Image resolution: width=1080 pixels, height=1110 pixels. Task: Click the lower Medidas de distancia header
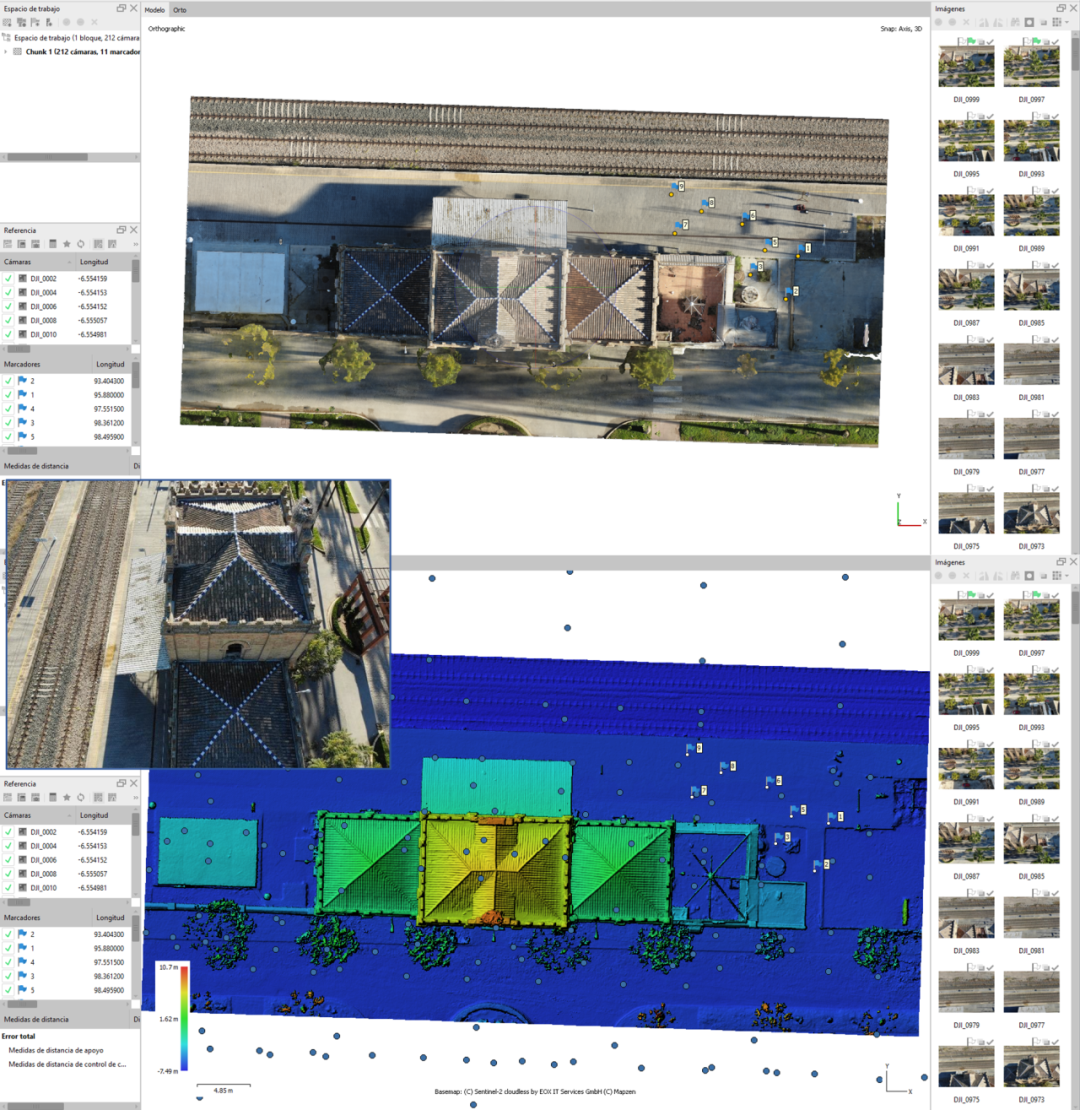(65, 1019)
